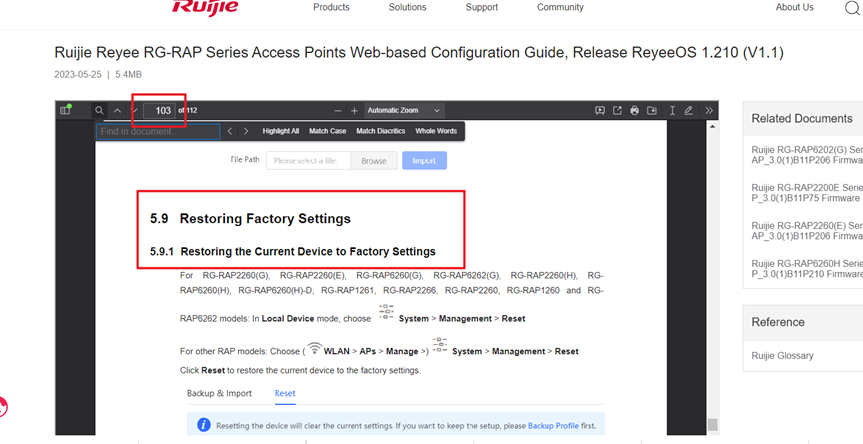Toggle Whole Words option
Image resolution: width=863 pixels, height=444 pixels.
pos(436,131)
